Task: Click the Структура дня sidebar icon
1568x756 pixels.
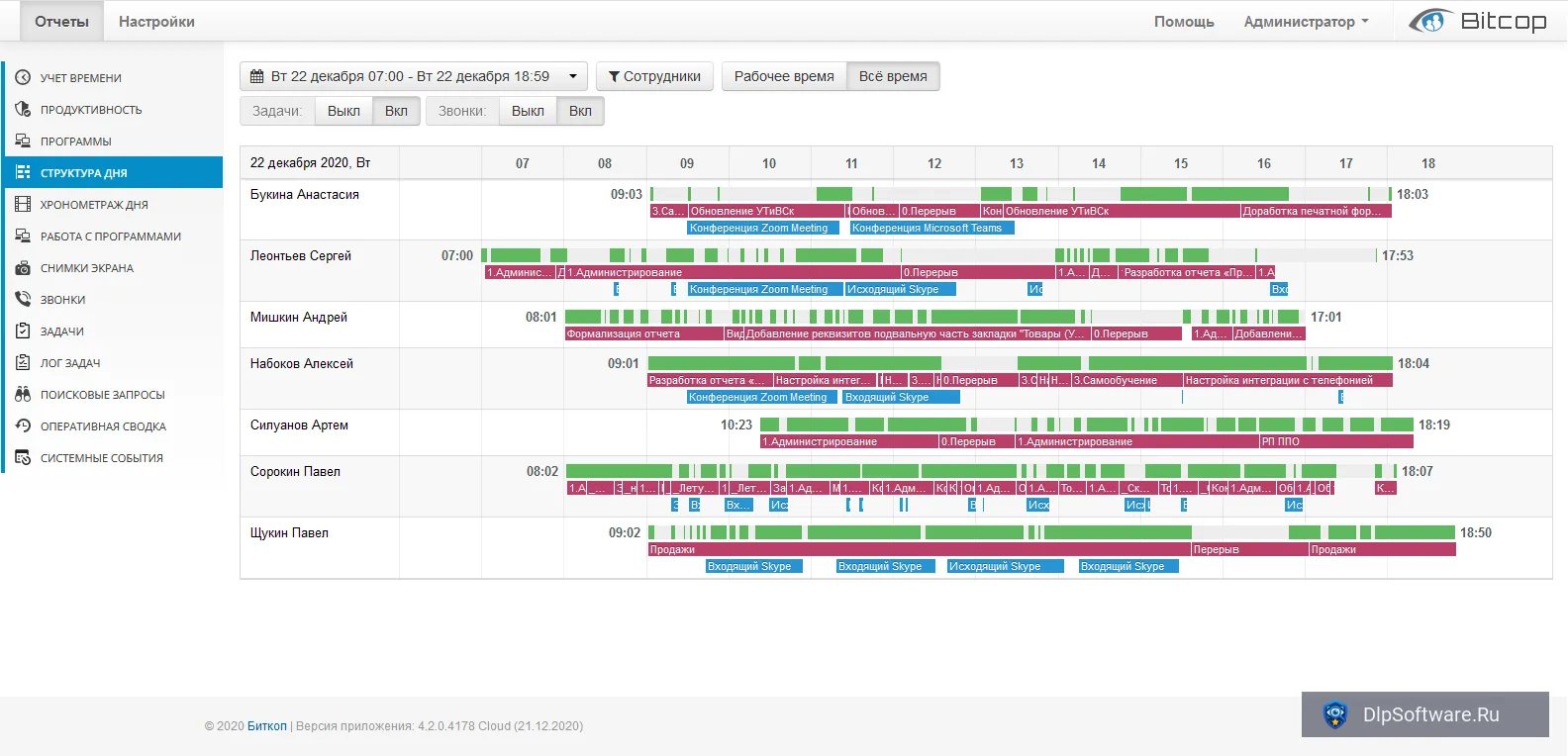Action: 23,172
